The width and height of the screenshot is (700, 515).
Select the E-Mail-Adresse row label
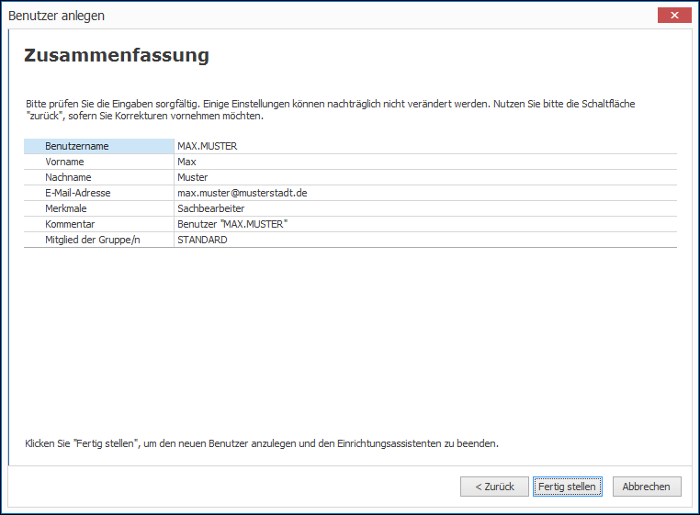coord(78,193)
